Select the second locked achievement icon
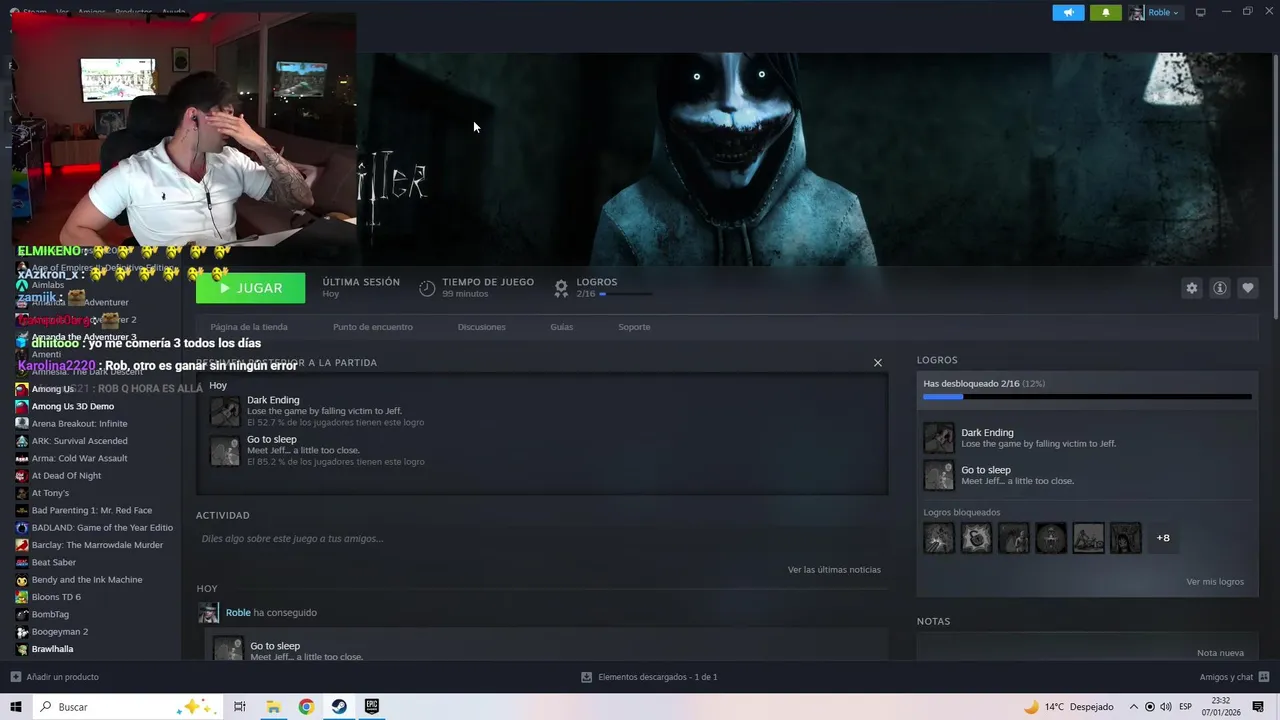Viewport: 1280px width, 720px height. pyautogui.click(x=976, y=538)
